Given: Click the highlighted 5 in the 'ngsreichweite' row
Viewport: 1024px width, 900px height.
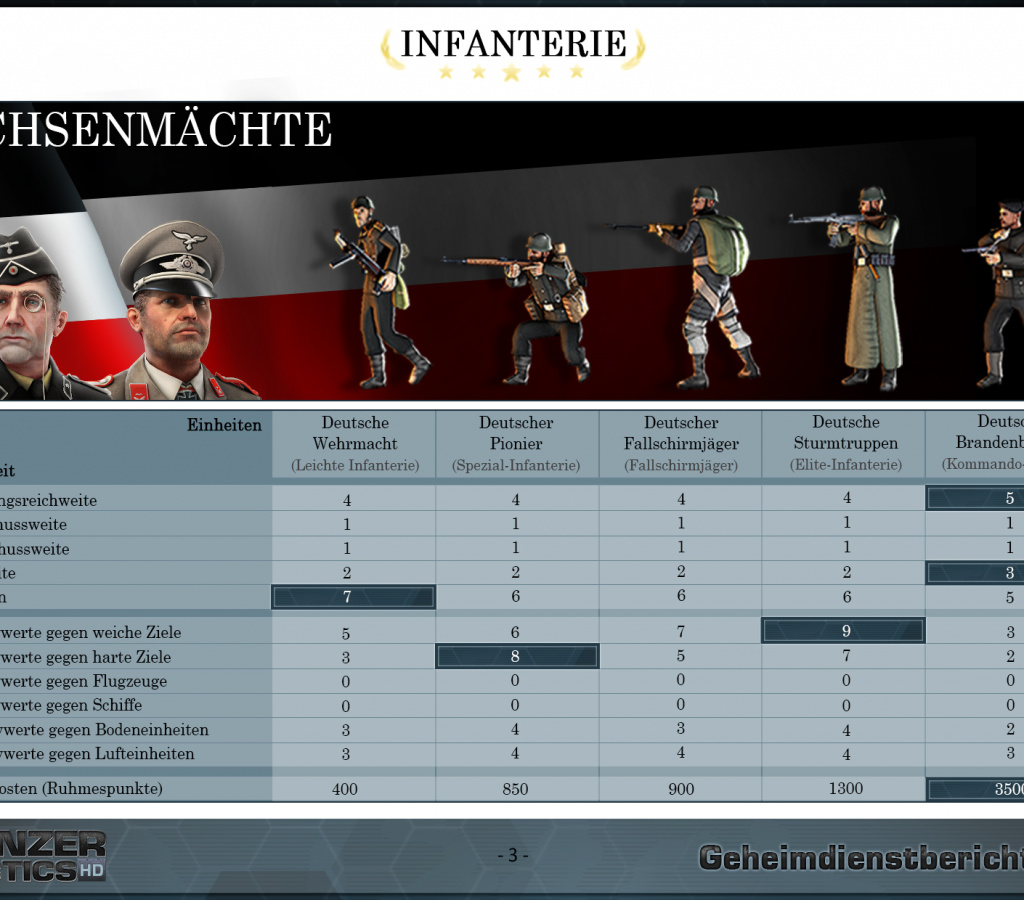Looking at the screenshot, I should [976, 498].
